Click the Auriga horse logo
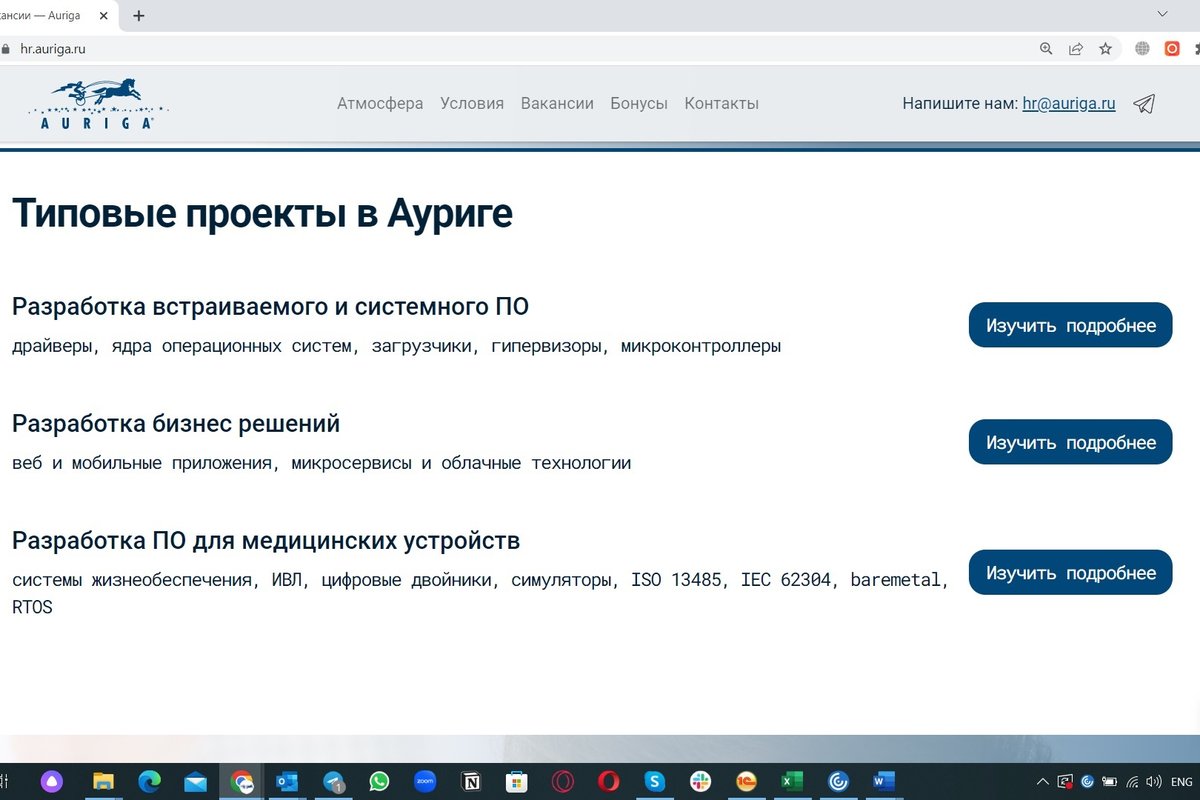1200x800 pixels. (x=98, y=104)
